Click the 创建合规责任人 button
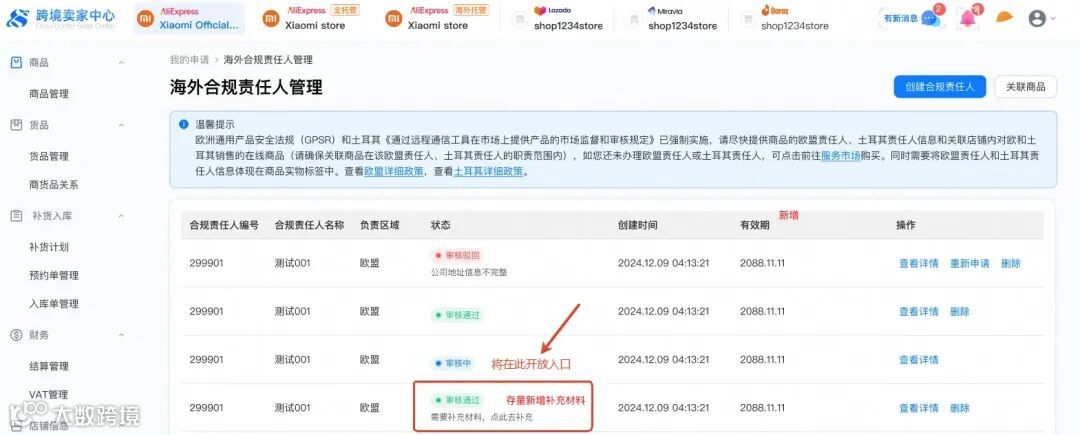The height and width of the screenshot is (435, 1080). 939,87
